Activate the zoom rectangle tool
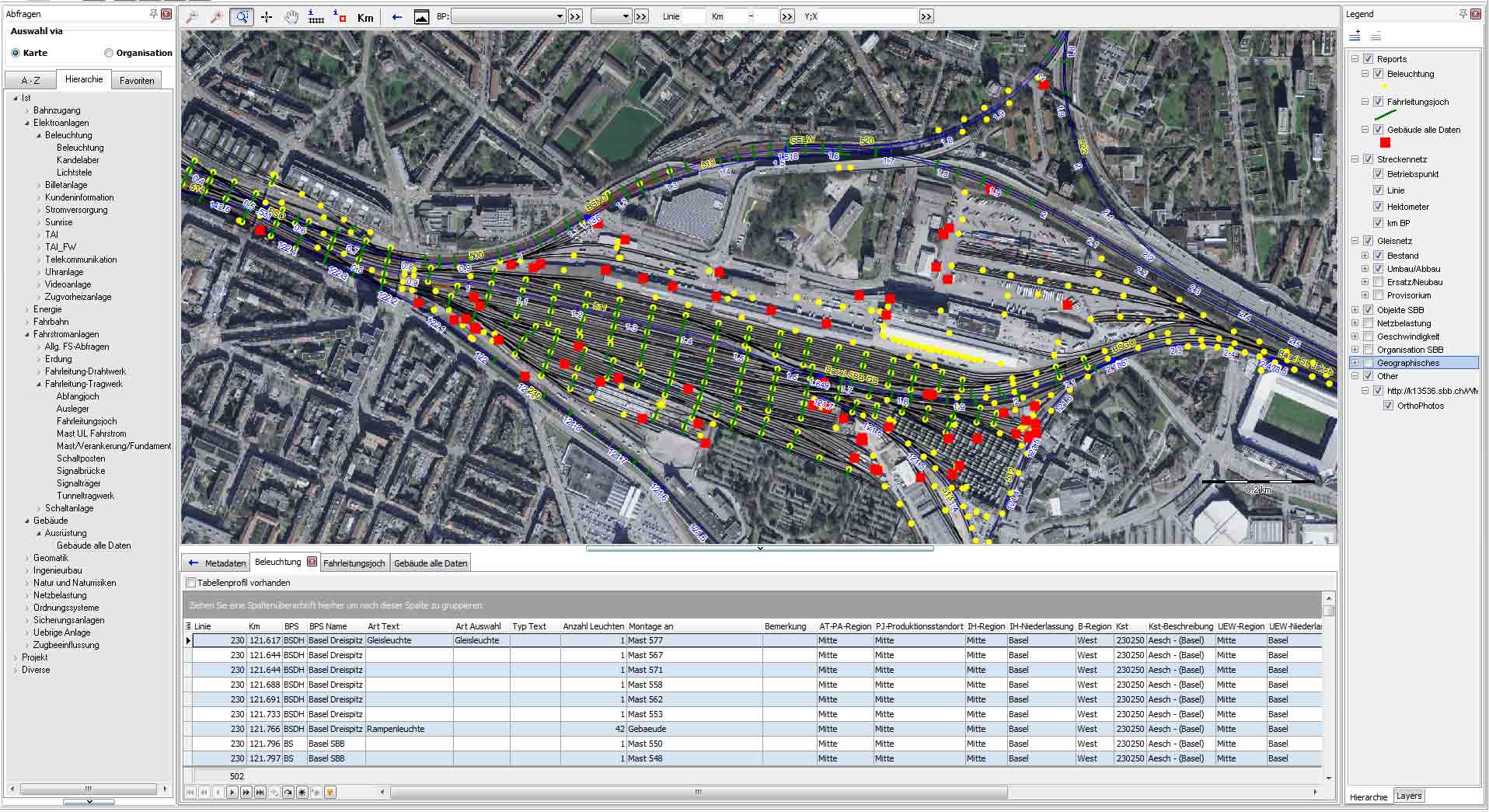1489x812 pixels. 242,16
